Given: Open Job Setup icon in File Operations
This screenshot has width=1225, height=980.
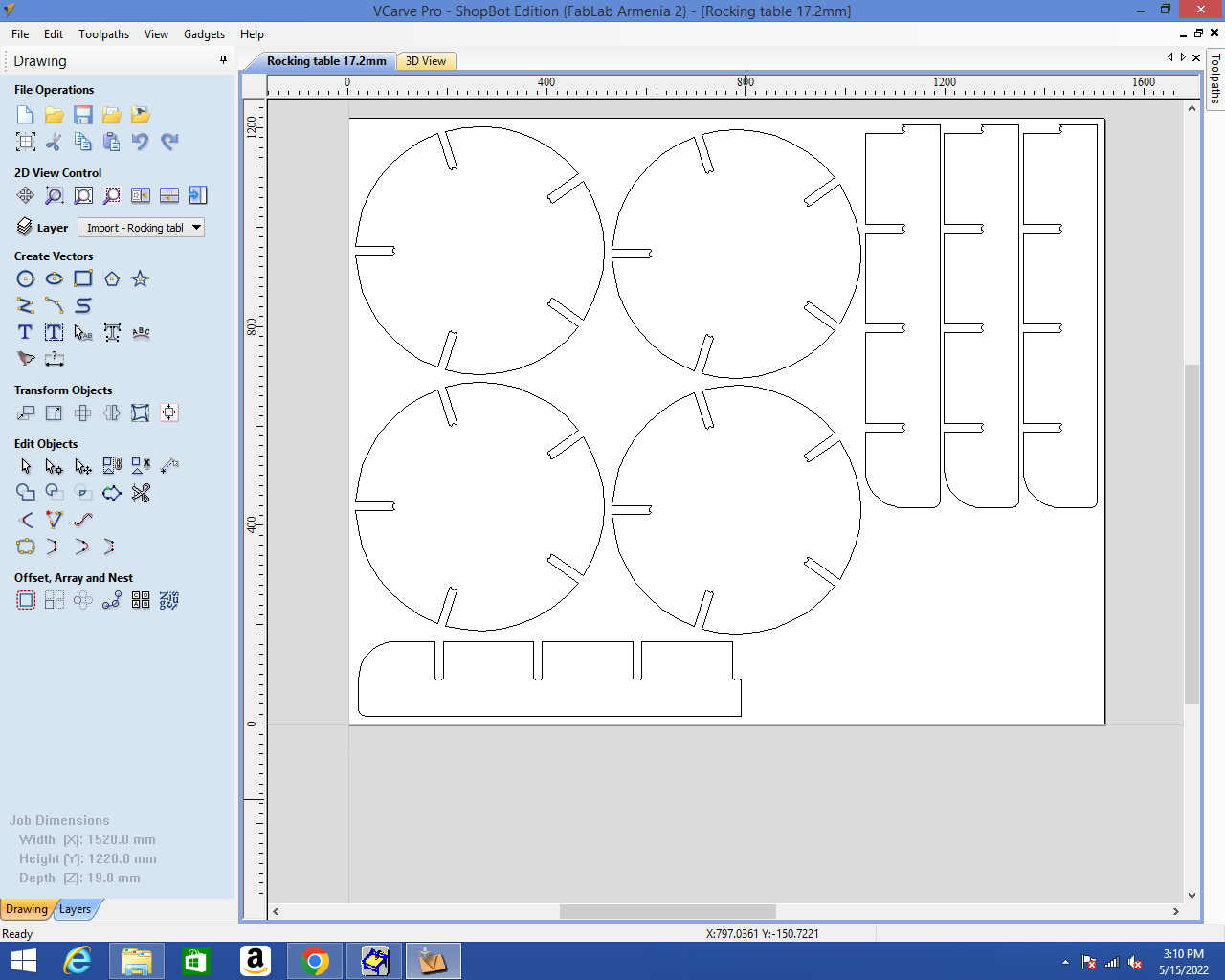Looking at the screenshot, I should [x=26, y=142].
